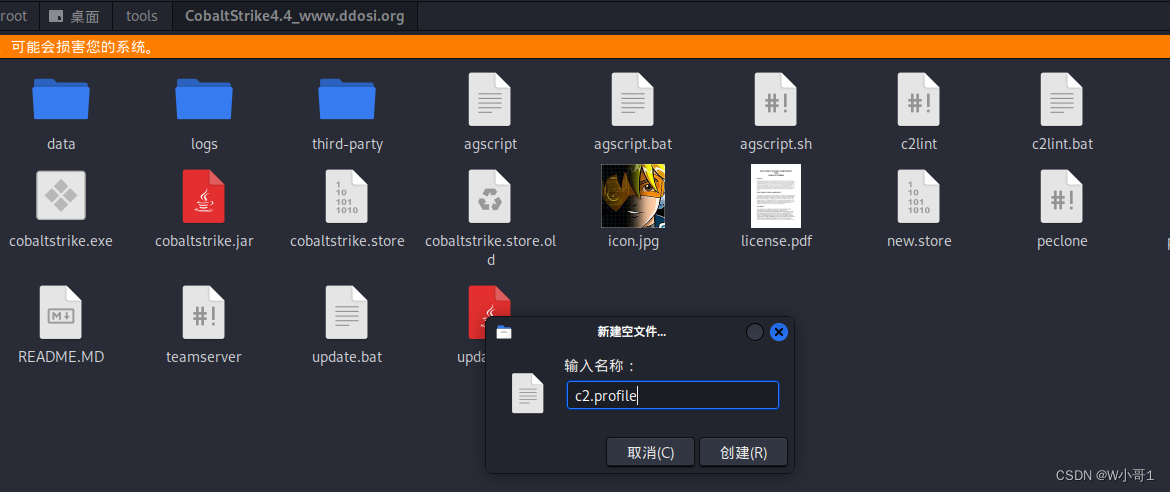Click the c2.profile name input field

click(x=673, y=396)
